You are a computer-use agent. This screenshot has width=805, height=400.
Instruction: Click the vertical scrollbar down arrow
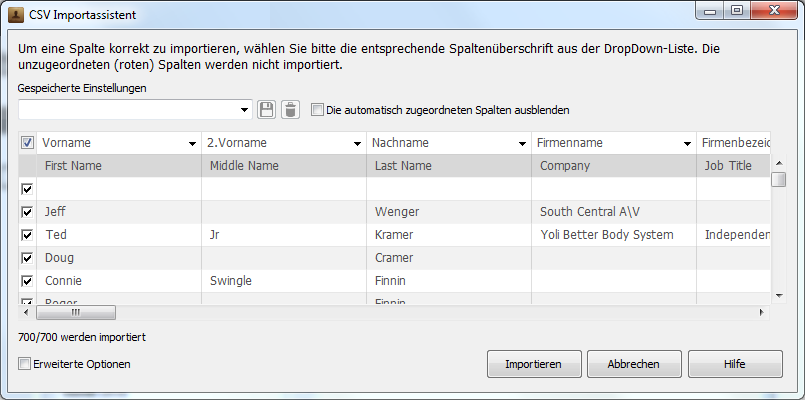point(779,296)
